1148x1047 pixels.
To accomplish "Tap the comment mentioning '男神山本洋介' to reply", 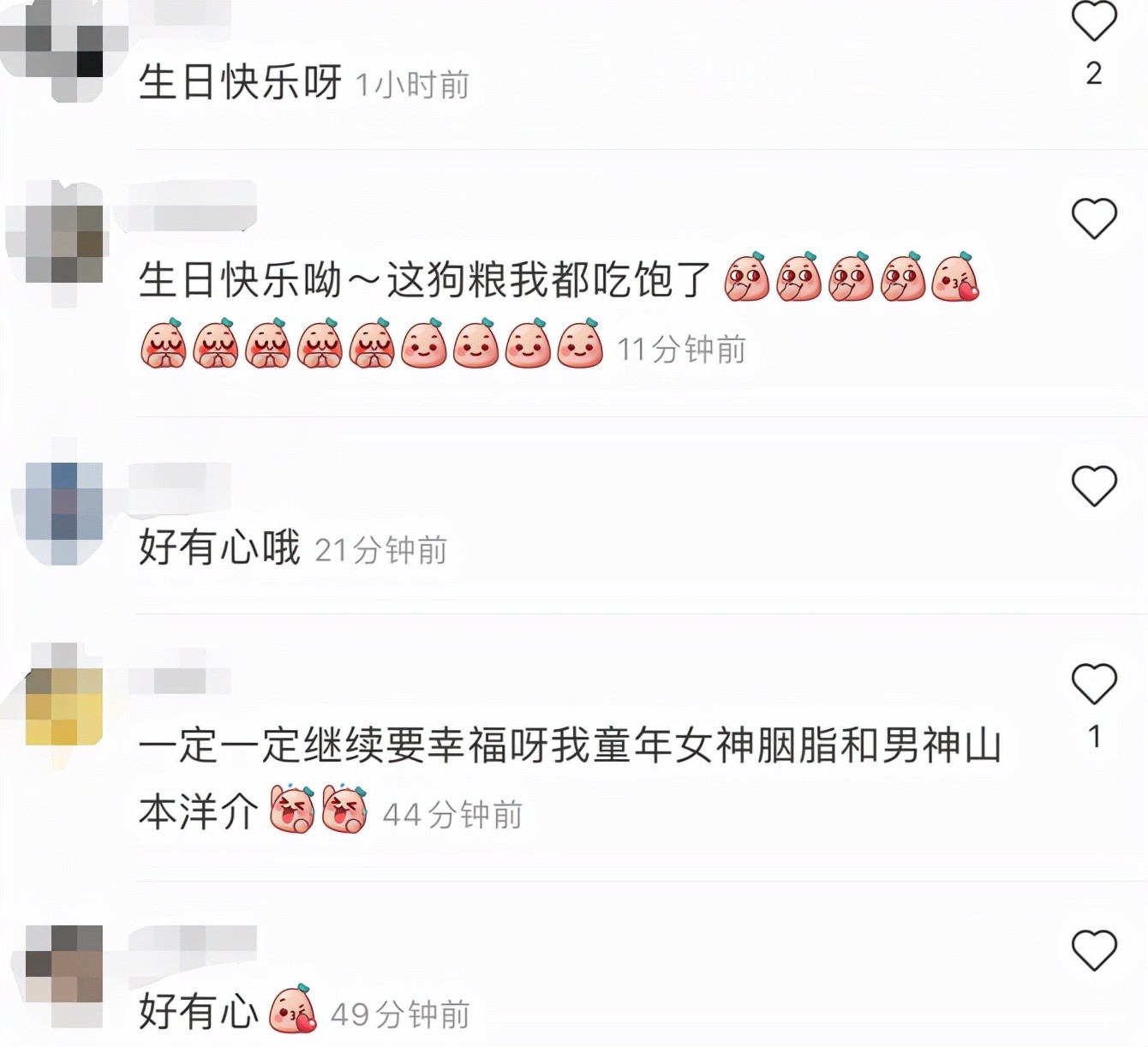I will coord(570,778).
